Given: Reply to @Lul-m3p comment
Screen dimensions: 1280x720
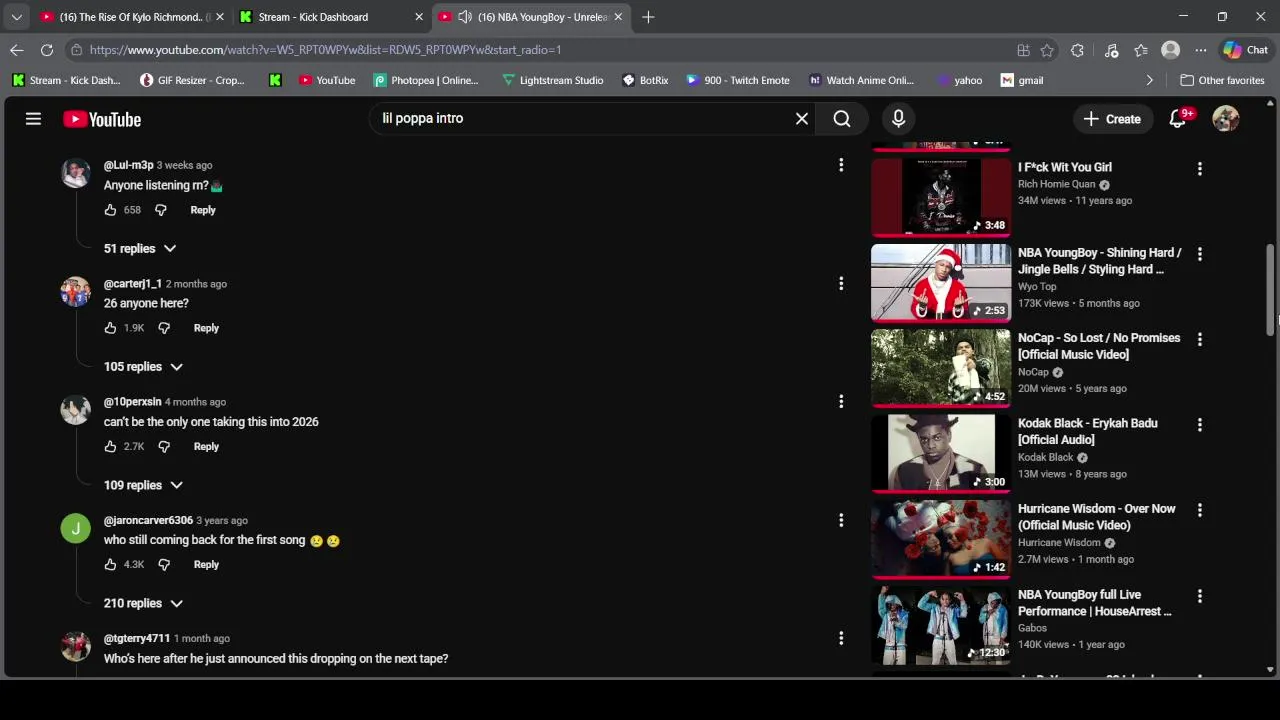Looking at the screenshot, I should 203,210.
